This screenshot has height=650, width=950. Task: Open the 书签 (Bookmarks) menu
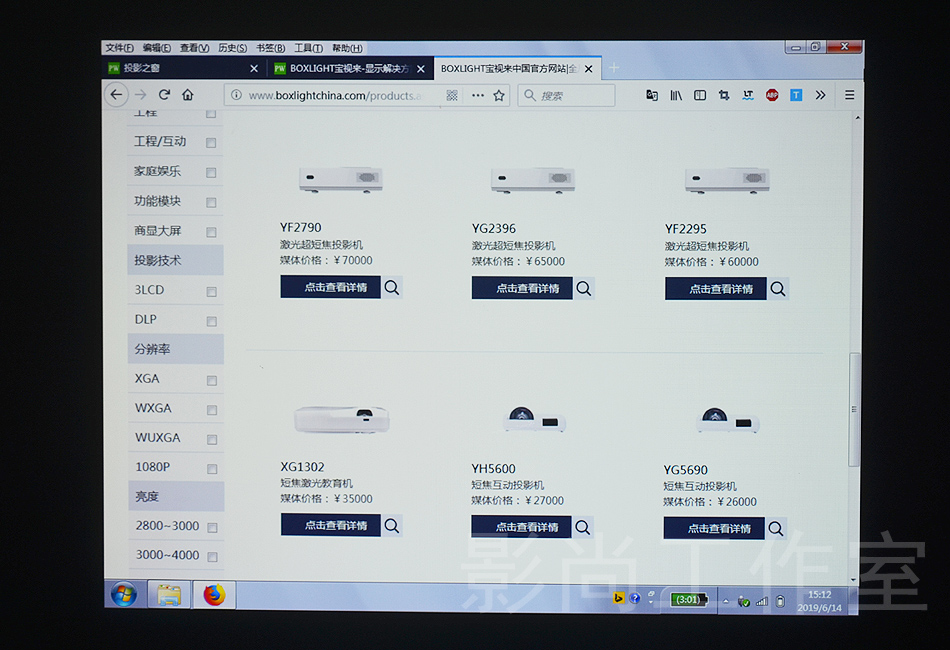[x=270, y=48]
